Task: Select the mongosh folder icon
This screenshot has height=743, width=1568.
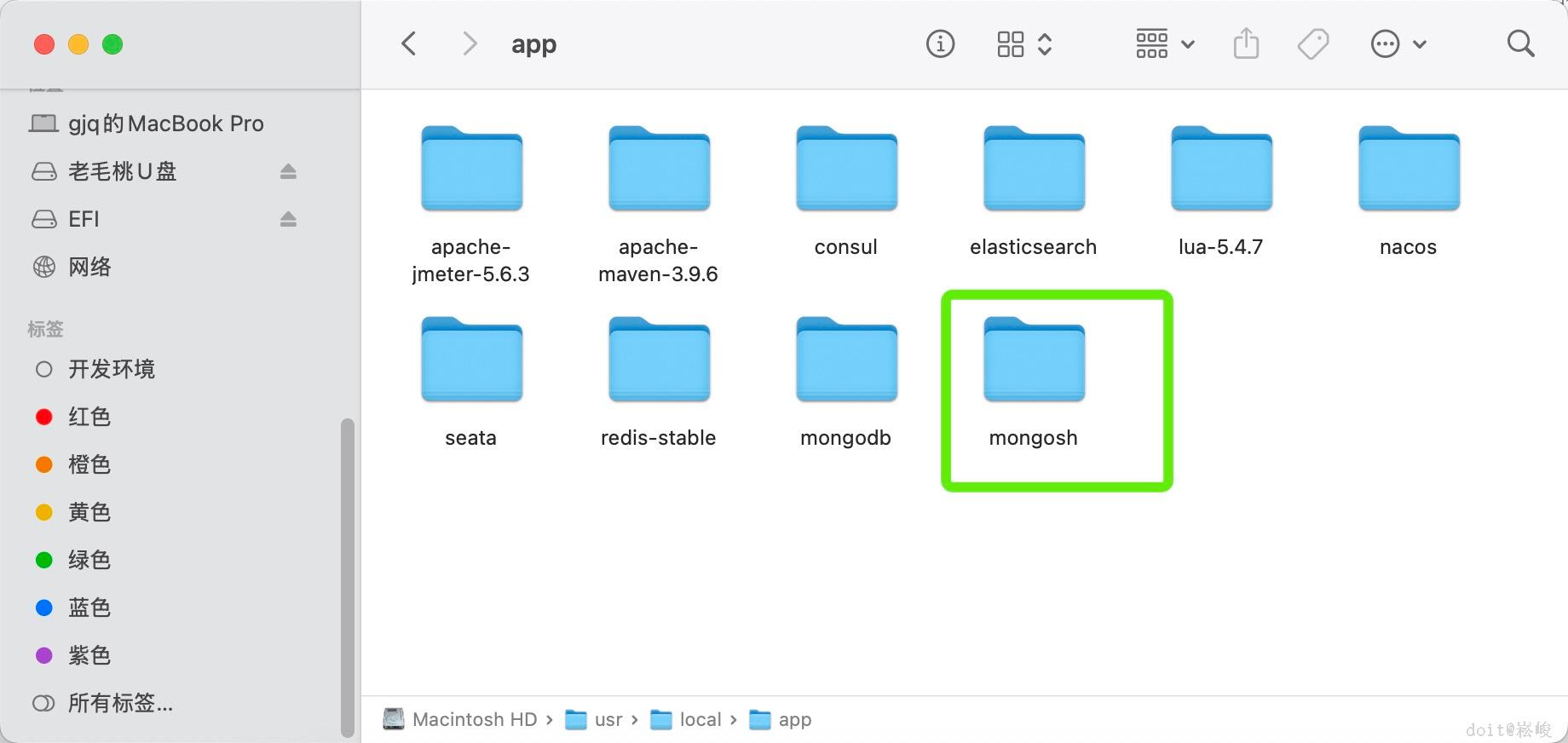Action: [x=1034, y=360]
